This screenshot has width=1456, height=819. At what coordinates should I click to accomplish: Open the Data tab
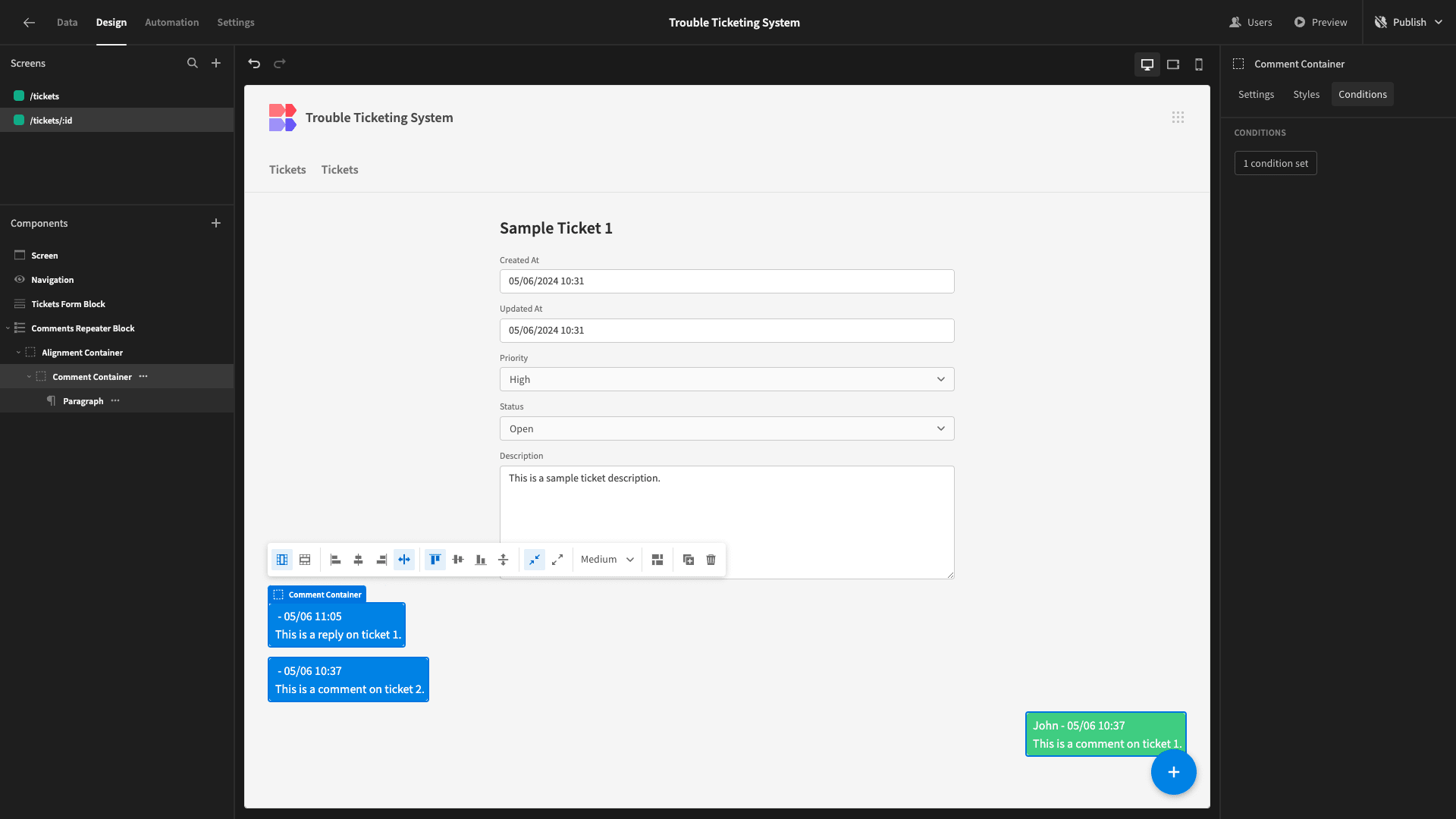(67, 23)
